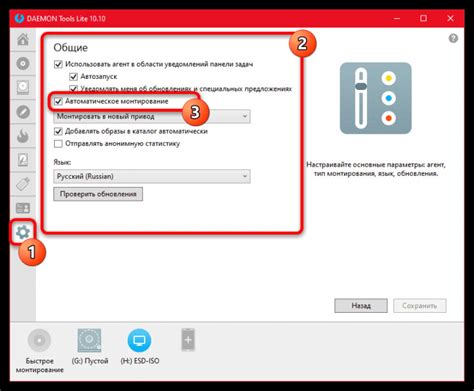Click the settings sliders illustration
The height and width of the screenshot is (391, 474).
point(376,98)
